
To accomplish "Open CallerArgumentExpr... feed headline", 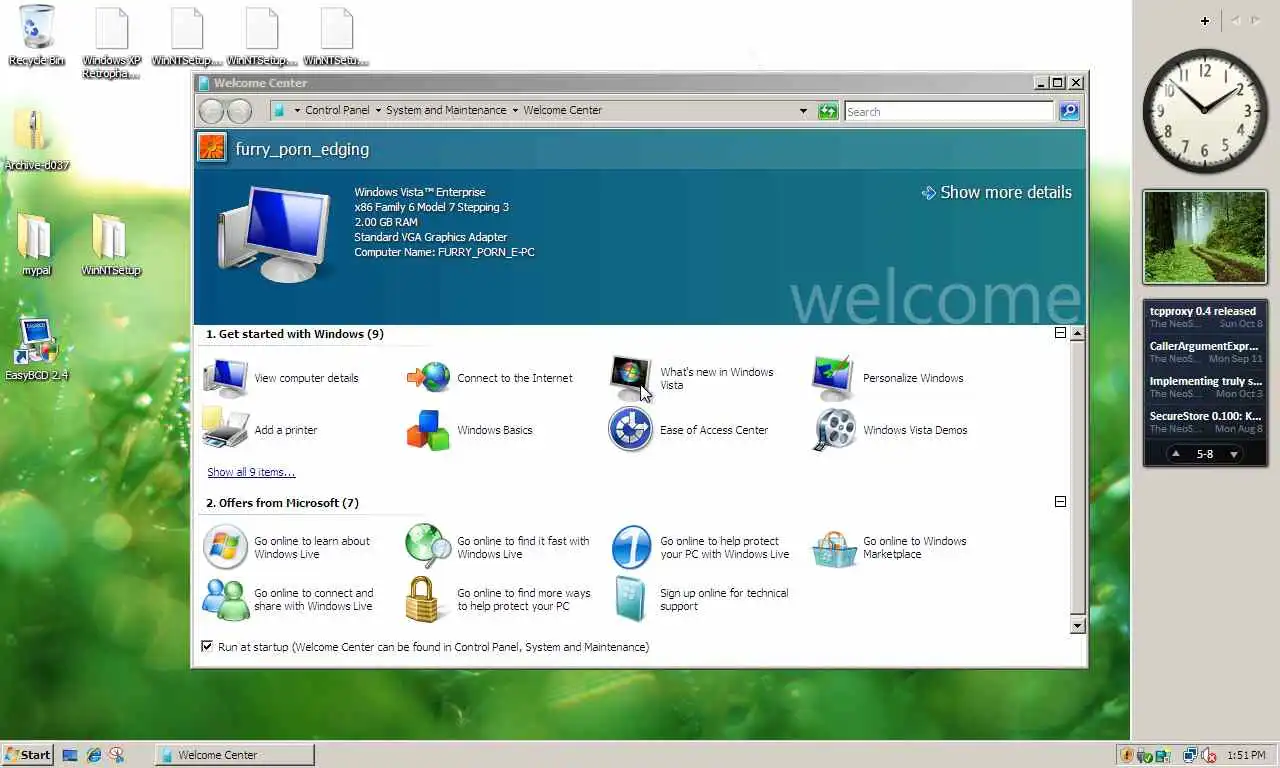I will [1205, 351].
